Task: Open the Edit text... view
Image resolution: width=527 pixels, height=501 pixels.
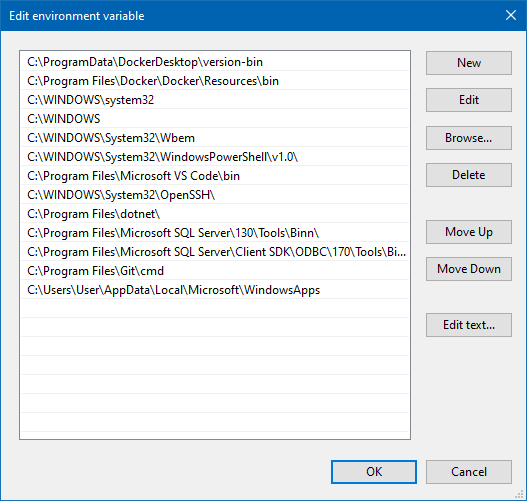Action: (x=469, y=325)
